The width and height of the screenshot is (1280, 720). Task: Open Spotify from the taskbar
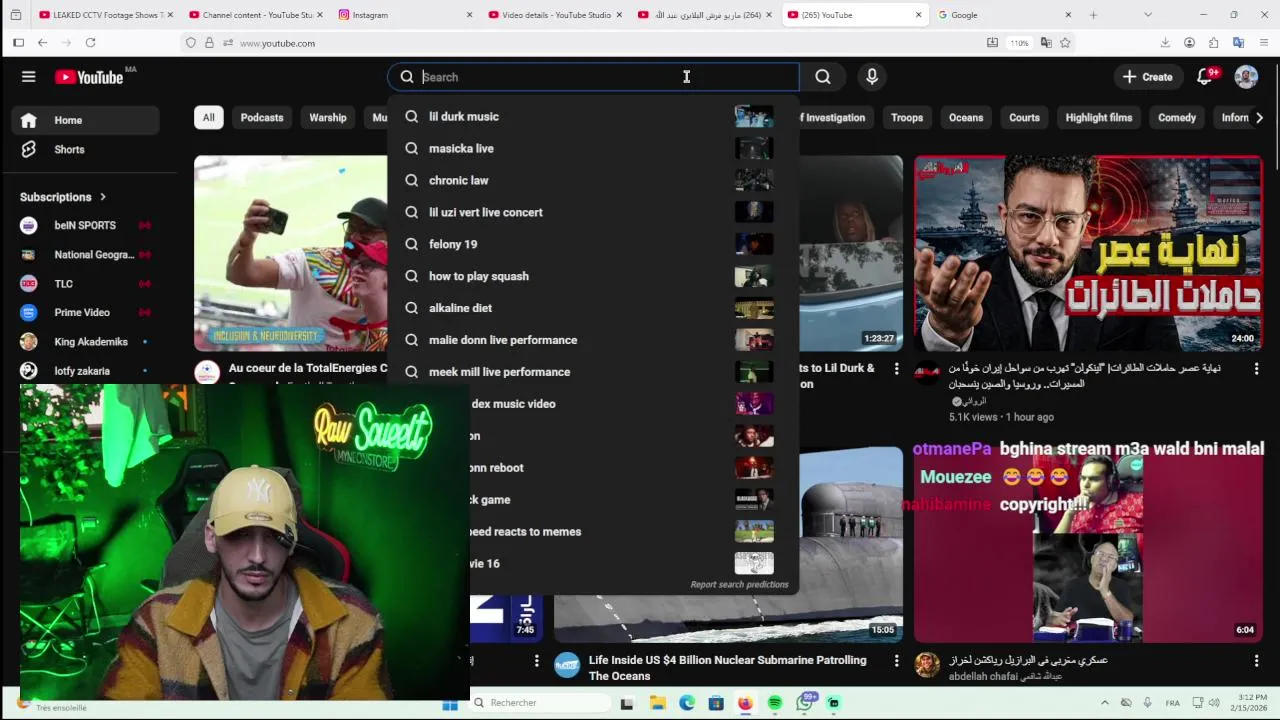coord(775,703)
